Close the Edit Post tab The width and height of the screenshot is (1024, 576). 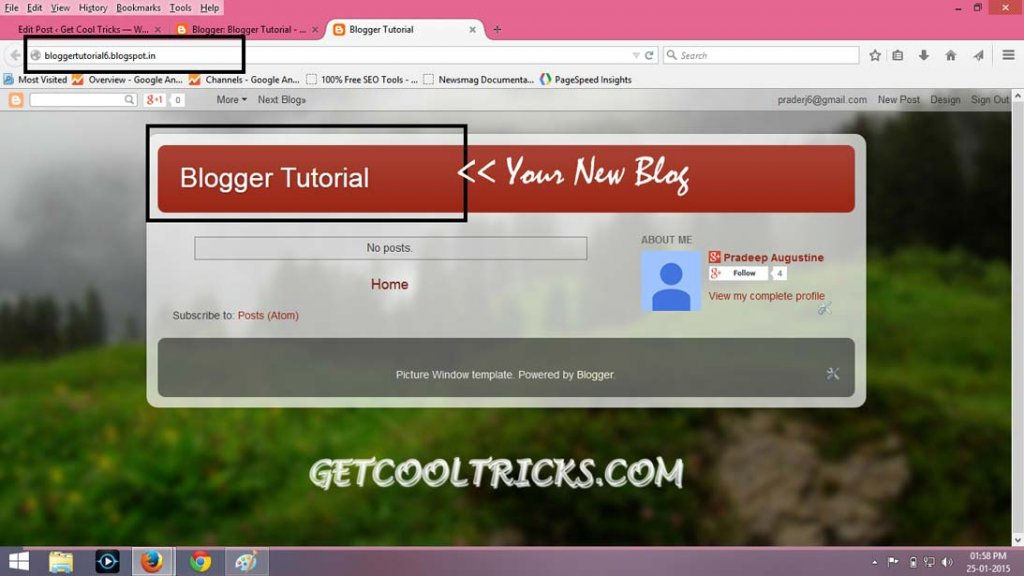tap(157, 29)
